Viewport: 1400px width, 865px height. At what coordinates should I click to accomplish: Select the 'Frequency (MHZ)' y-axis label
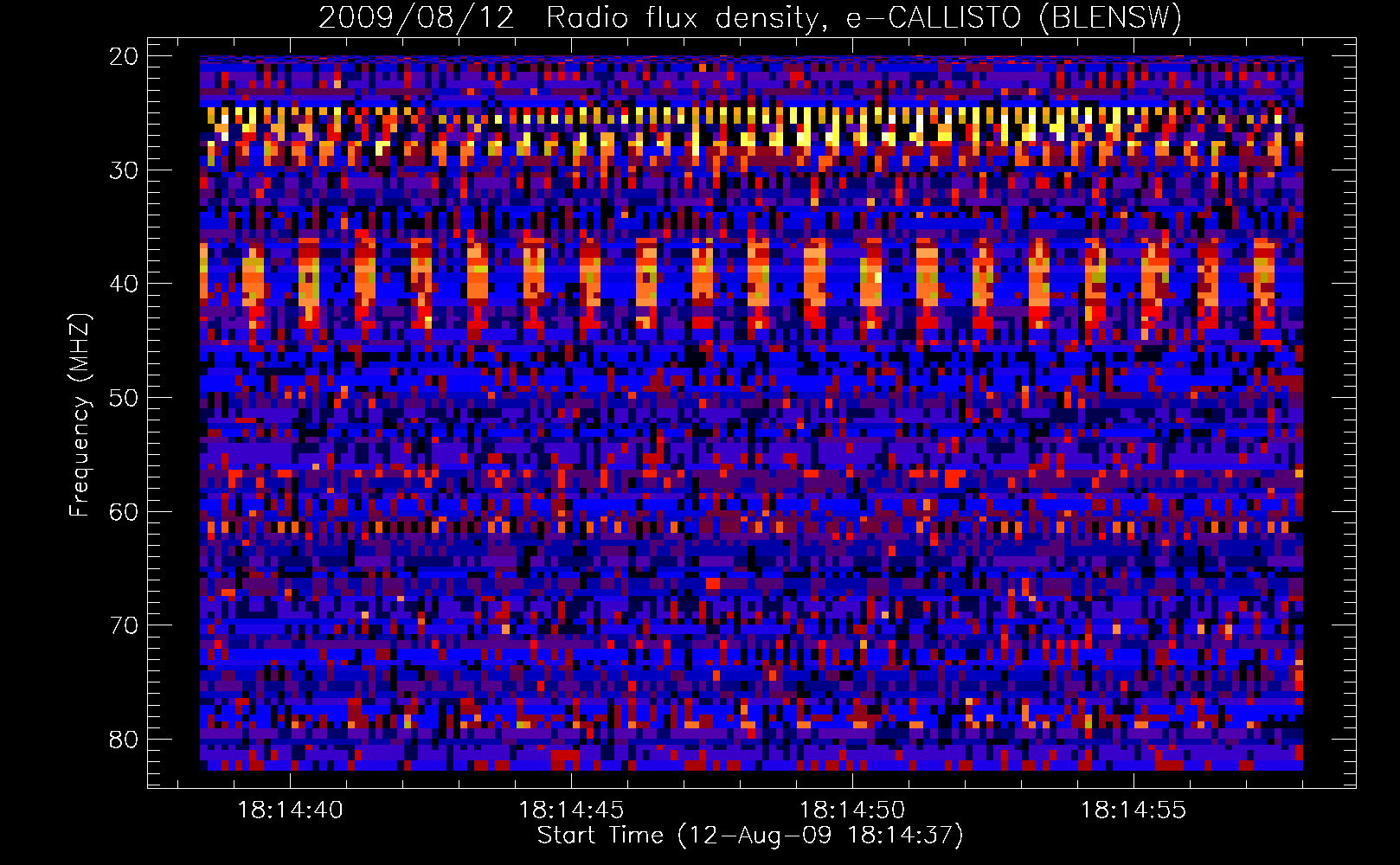click(x=80, y=415)
